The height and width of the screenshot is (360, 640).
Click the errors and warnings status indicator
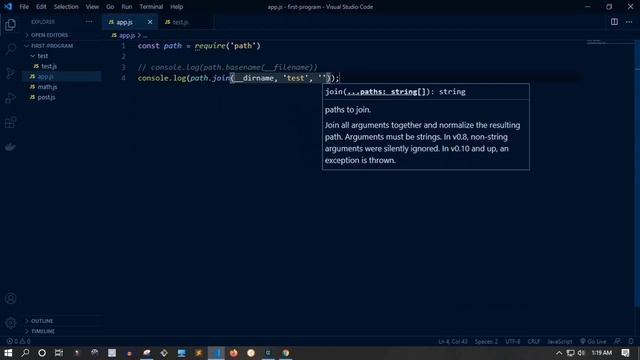click(x=18, y=341)
